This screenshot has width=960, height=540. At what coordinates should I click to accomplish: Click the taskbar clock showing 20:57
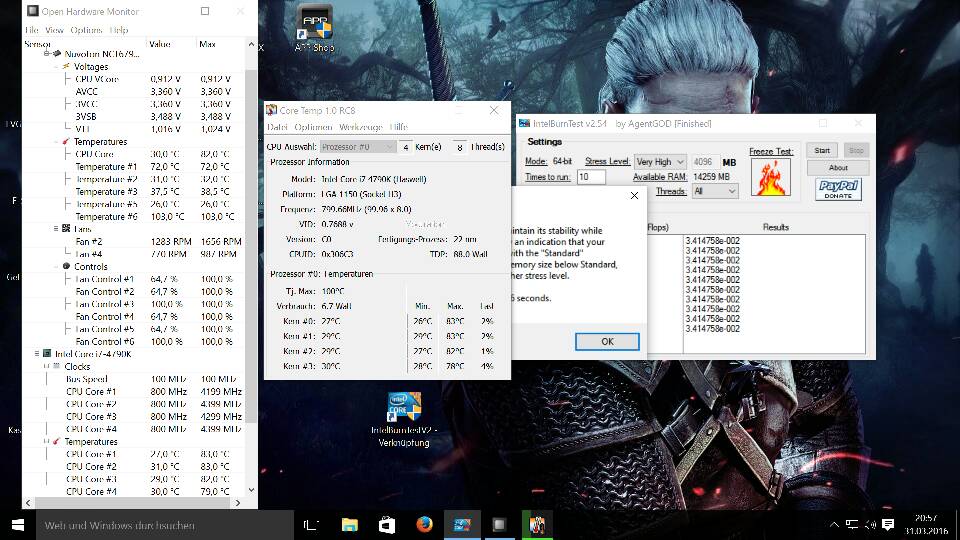coord(926,525)
